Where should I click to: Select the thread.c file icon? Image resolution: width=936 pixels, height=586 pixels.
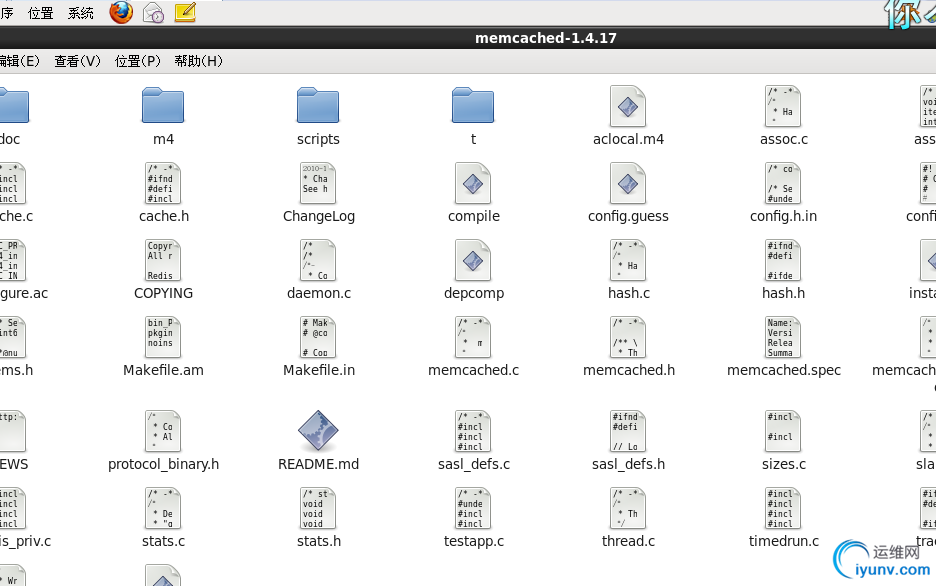click(x=628, y=508)
